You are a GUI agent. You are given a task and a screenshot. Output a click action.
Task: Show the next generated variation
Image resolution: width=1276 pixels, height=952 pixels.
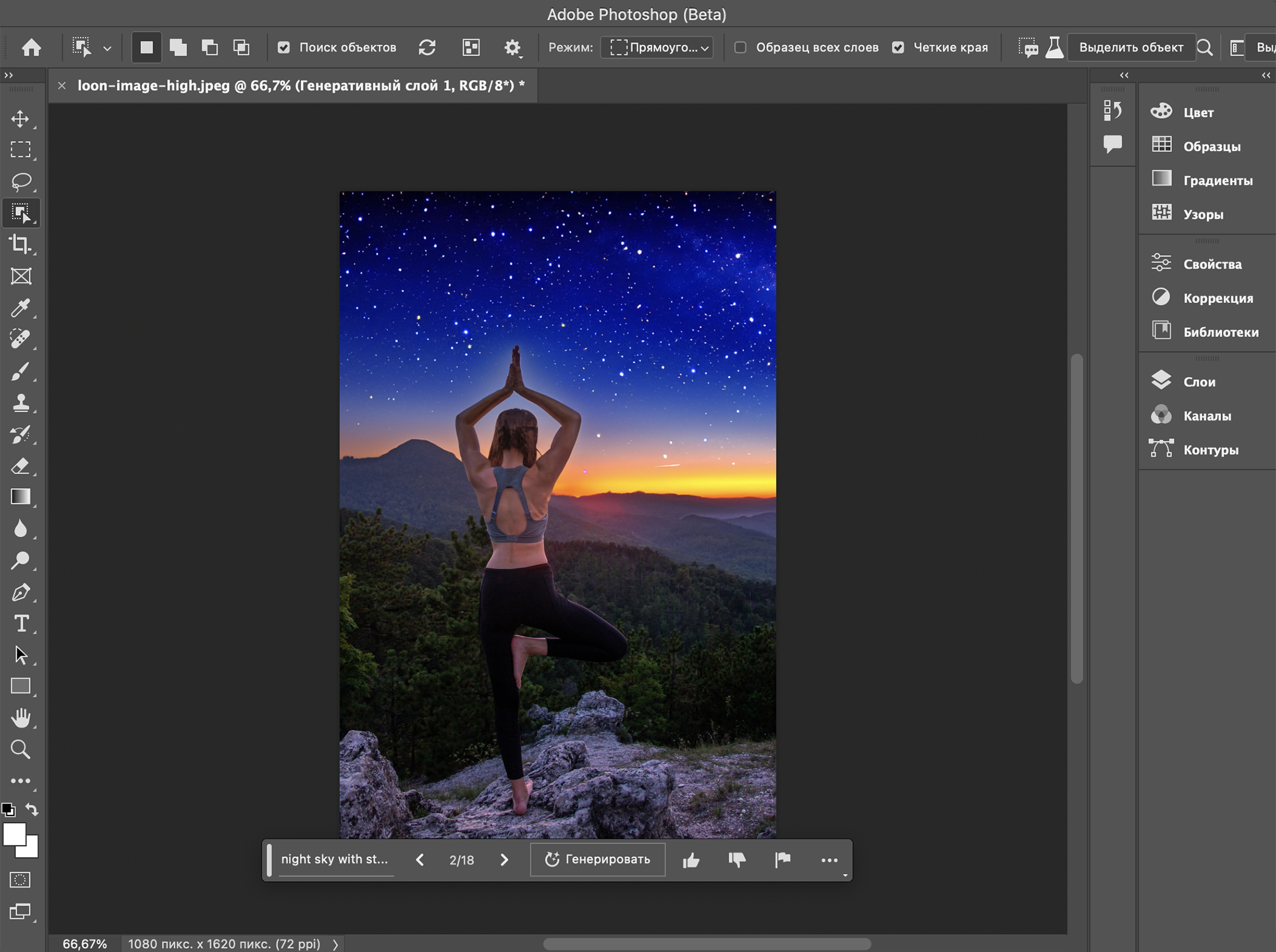coord(504,859)
